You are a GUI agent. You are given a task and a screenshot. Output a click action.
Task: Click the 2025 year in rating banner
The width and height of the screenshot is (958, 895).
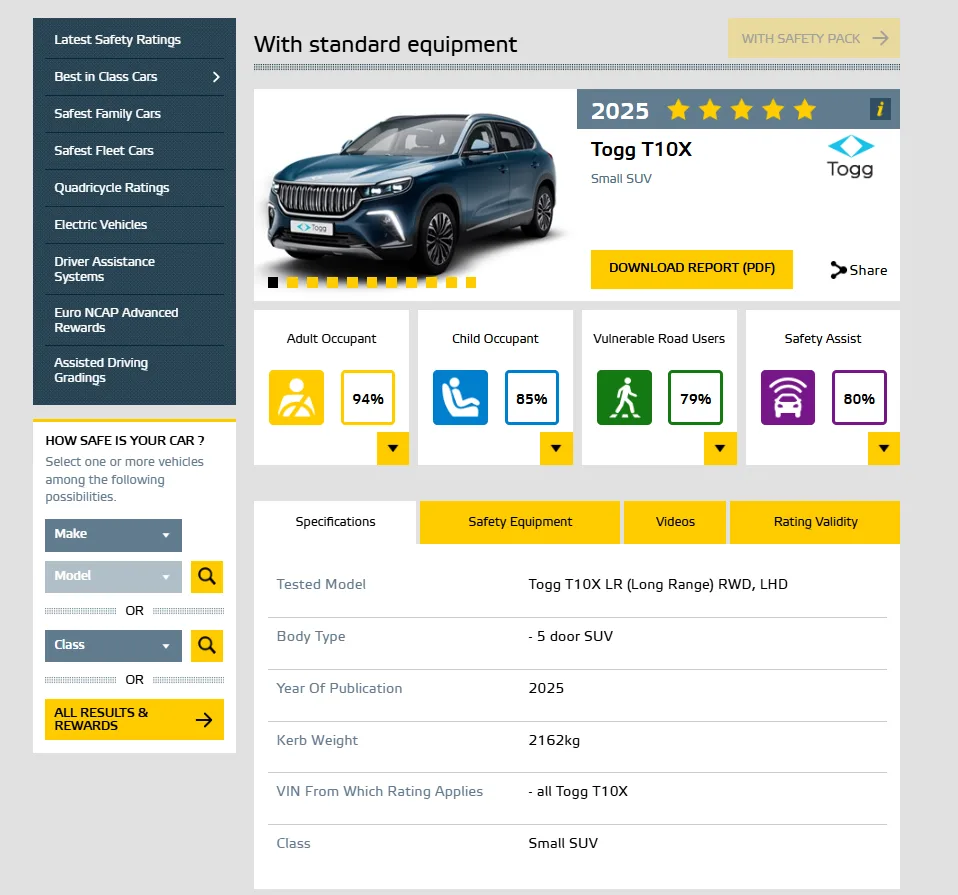coord(620,111)
